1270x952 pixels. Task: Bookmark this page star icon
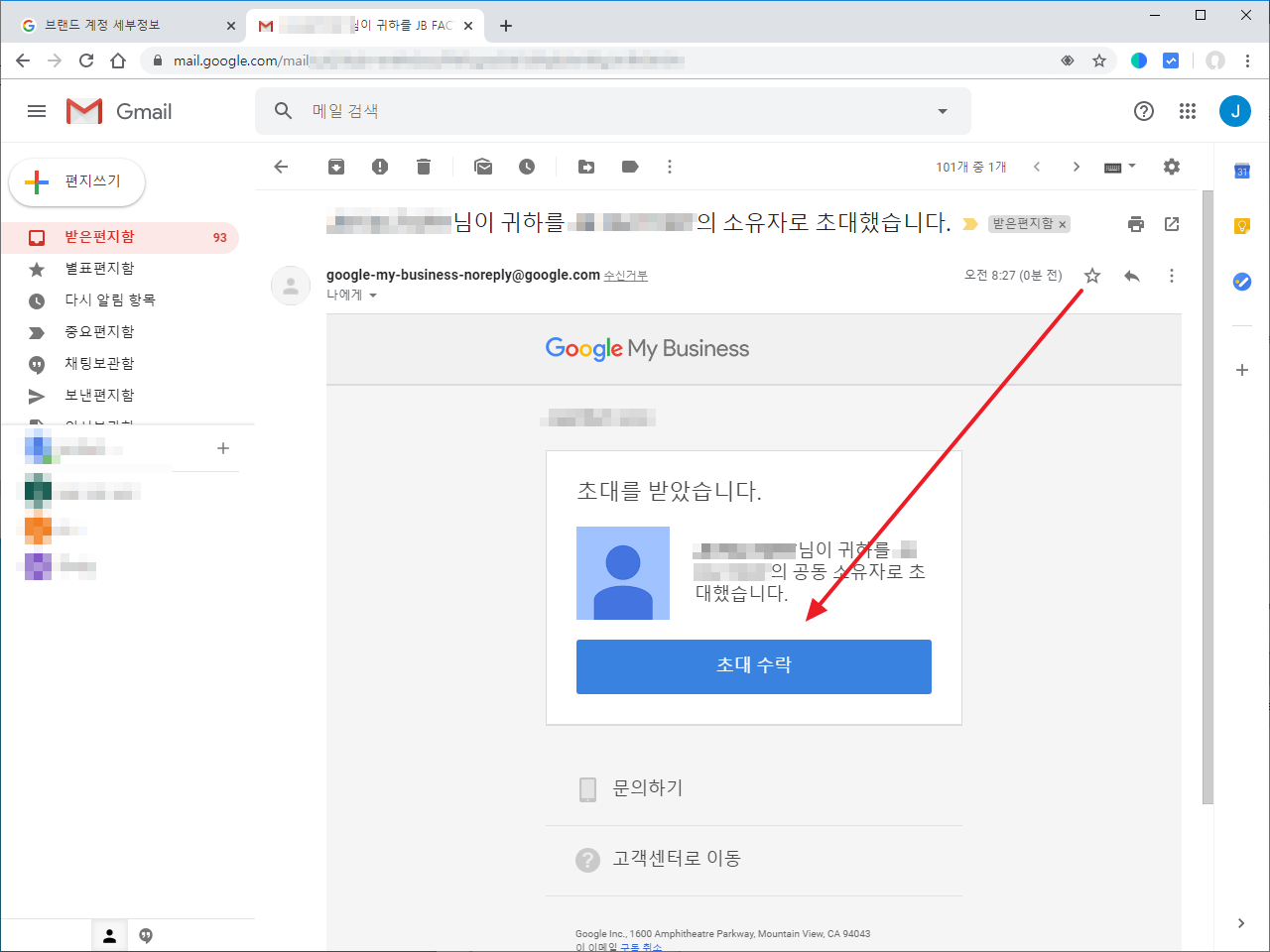pyautogui.click(x=1099, y=60)
